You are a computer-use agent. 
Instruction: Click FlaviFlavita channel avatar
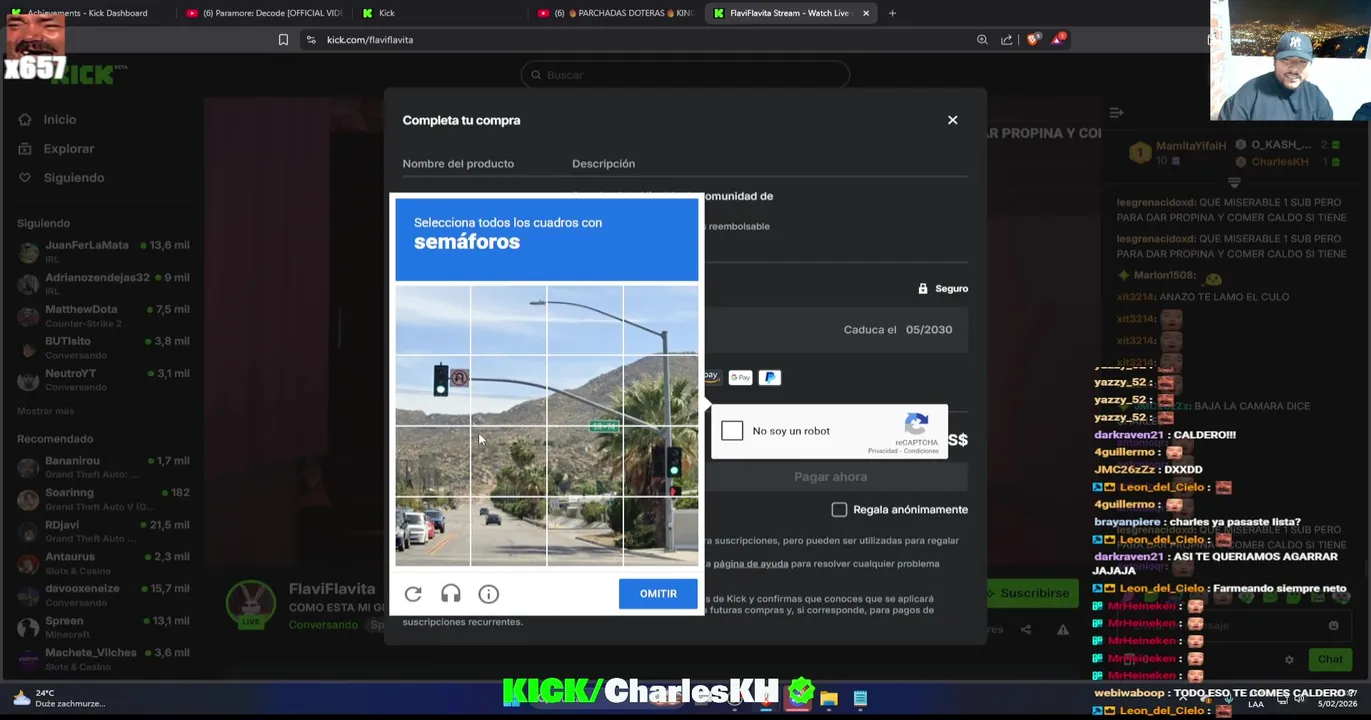[x=250, y=604]
